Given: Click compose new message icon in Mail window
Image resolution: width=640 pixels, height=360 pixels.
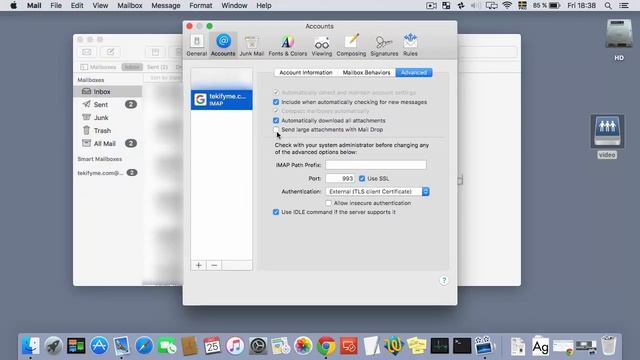Looking at the screenshot, I should pyautogui.click(x=111, y=52).
